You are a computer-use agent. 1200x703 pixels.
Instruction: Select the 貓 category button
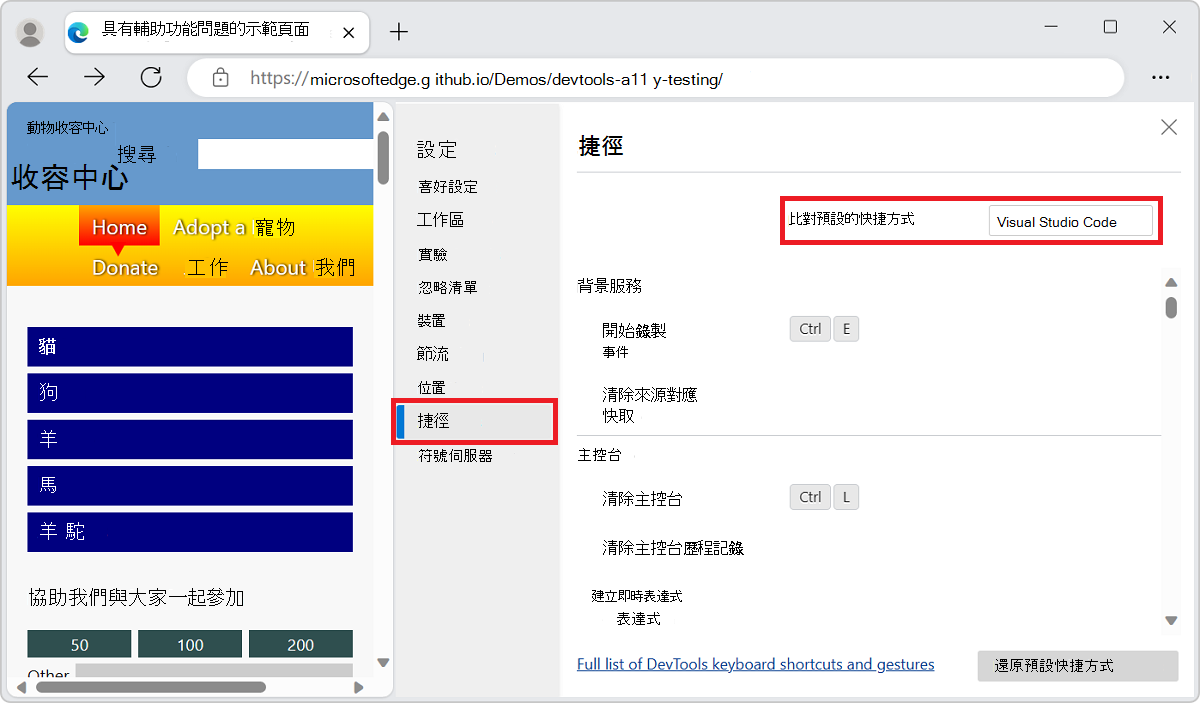pyautogui.click(x=189, y=347)
